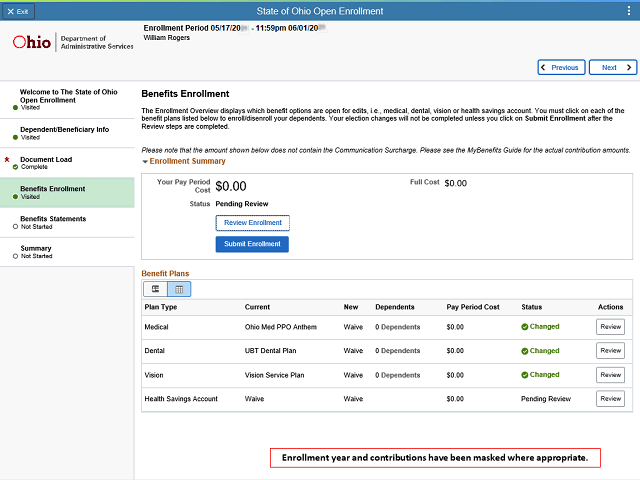The width and height of the screenshot is (640, 480).
Task: Switch Benefit Plans to list view icon
Action: (156, 289)
